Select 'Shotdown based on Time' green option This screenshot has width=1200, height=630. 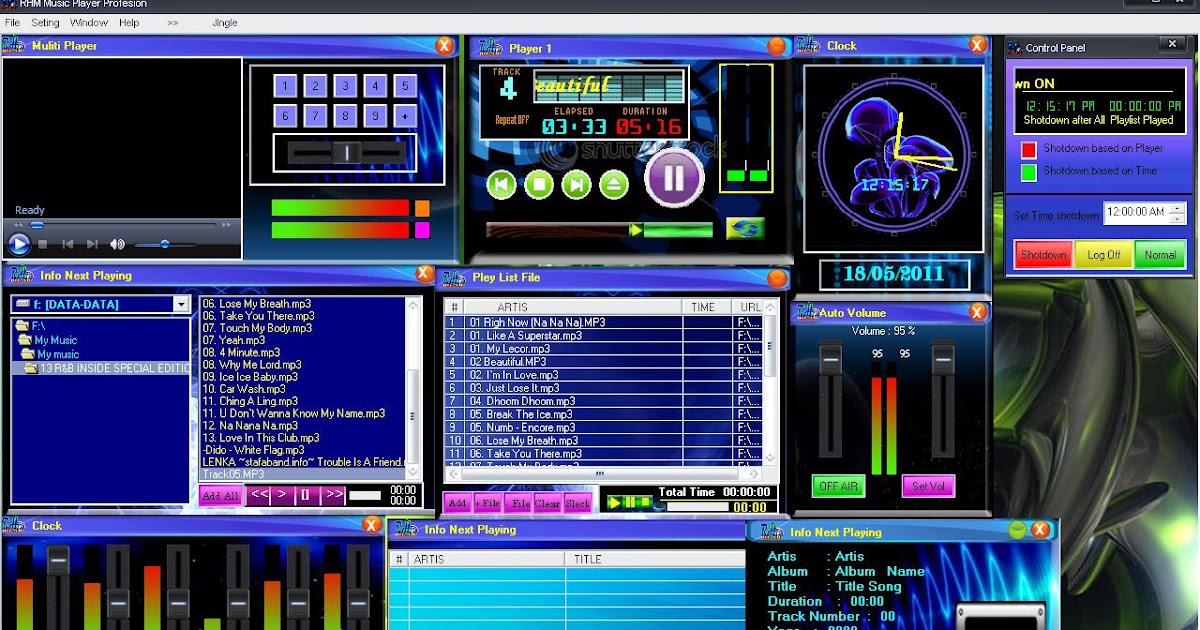(x=1028, y=172)
